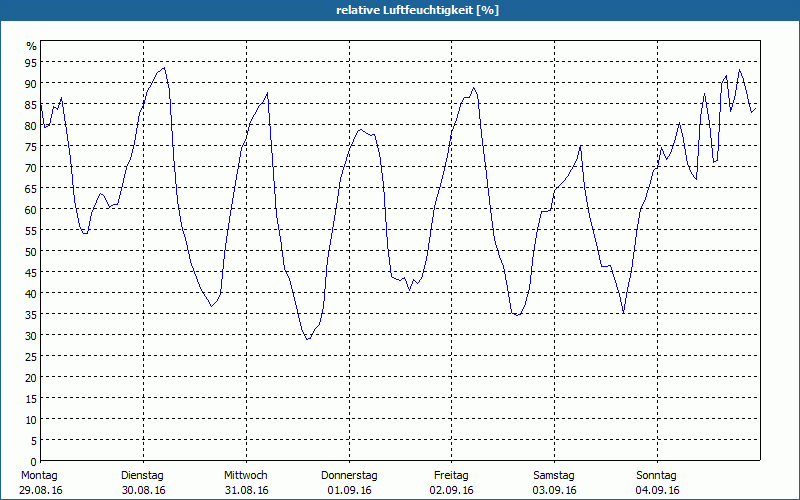This screenshot has width=800, height=500.
Task: Click the 45 y-axis value
Action: [31, 272]
